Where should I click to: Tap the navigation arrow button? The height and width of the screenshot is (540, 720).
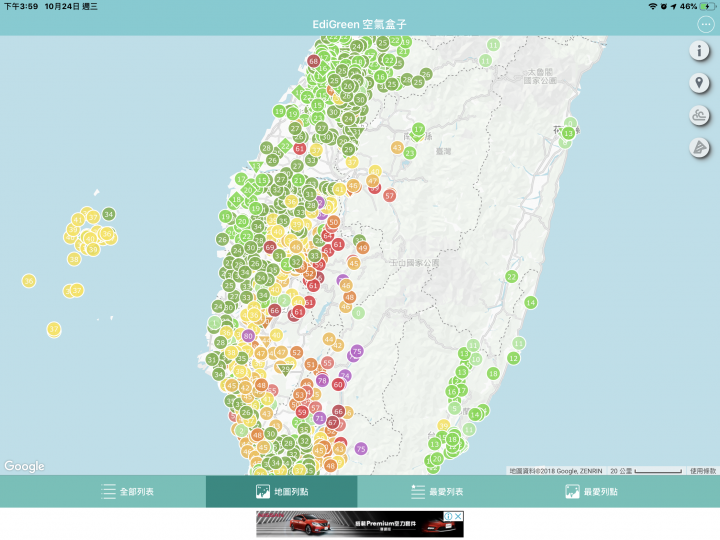tap(699, 148)
